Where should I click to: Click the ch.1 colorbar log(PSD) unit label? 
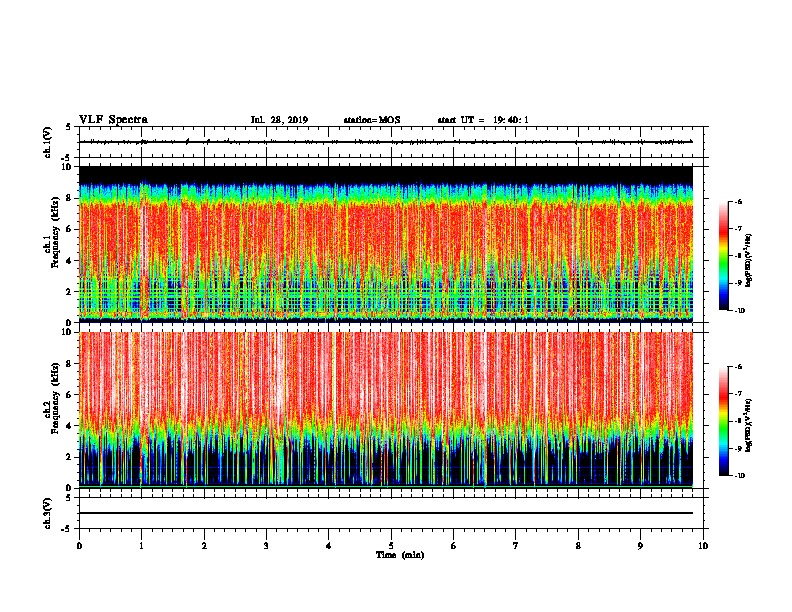(x=749, y=260)
